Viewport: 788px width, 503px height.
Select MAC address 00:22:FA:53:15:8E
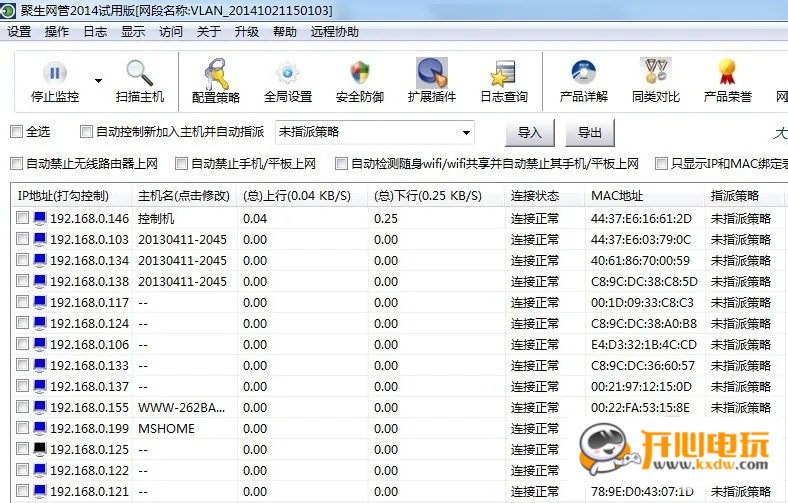640,408
